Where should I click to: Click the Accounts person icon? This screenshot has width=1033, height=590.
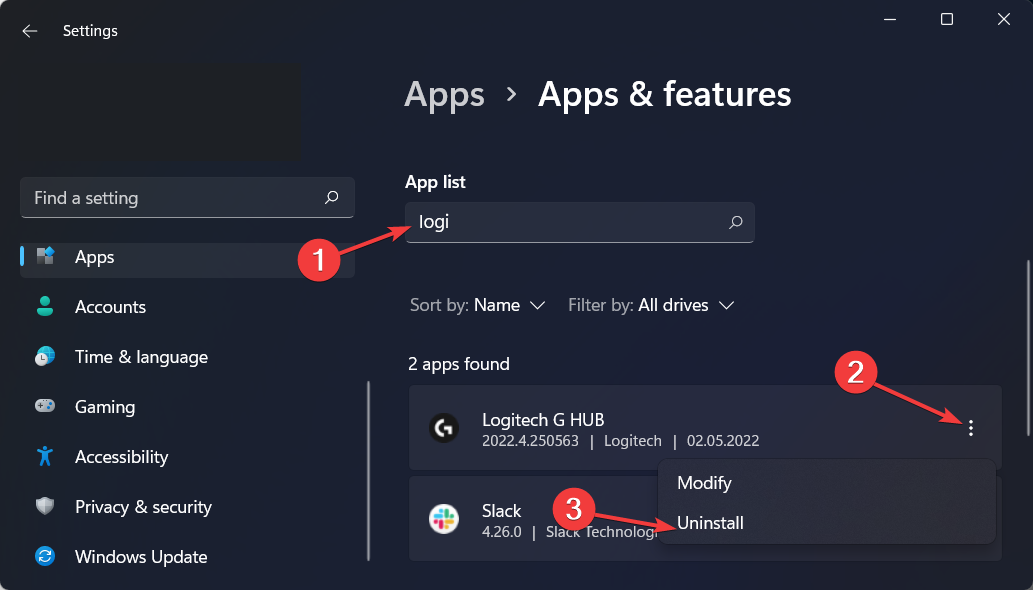(x=45, y=307)
